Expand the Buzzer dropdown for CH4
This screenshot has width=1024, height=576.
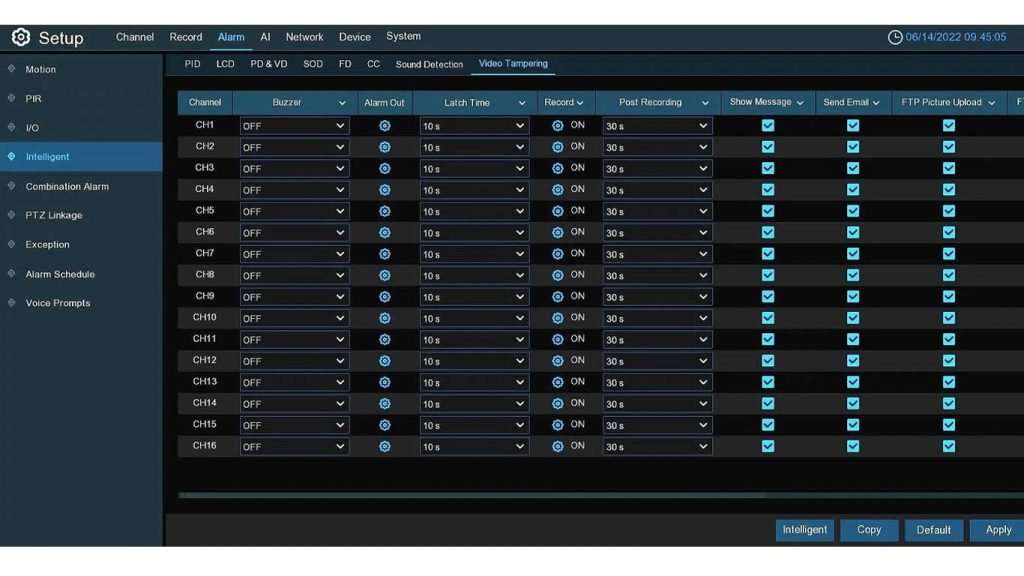point(294,190)
